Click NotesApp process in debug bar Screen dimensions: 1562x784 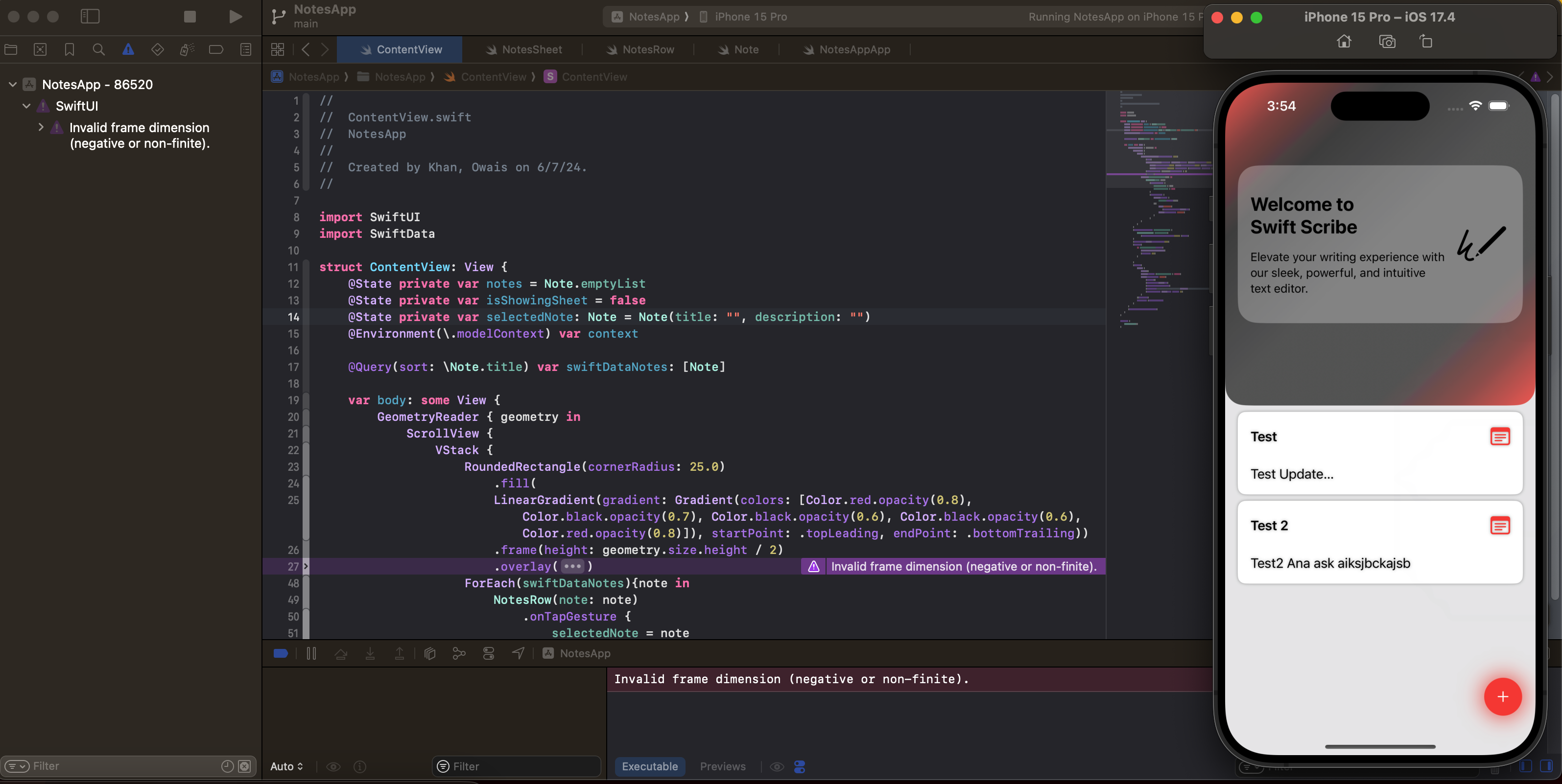click(576, 654)
